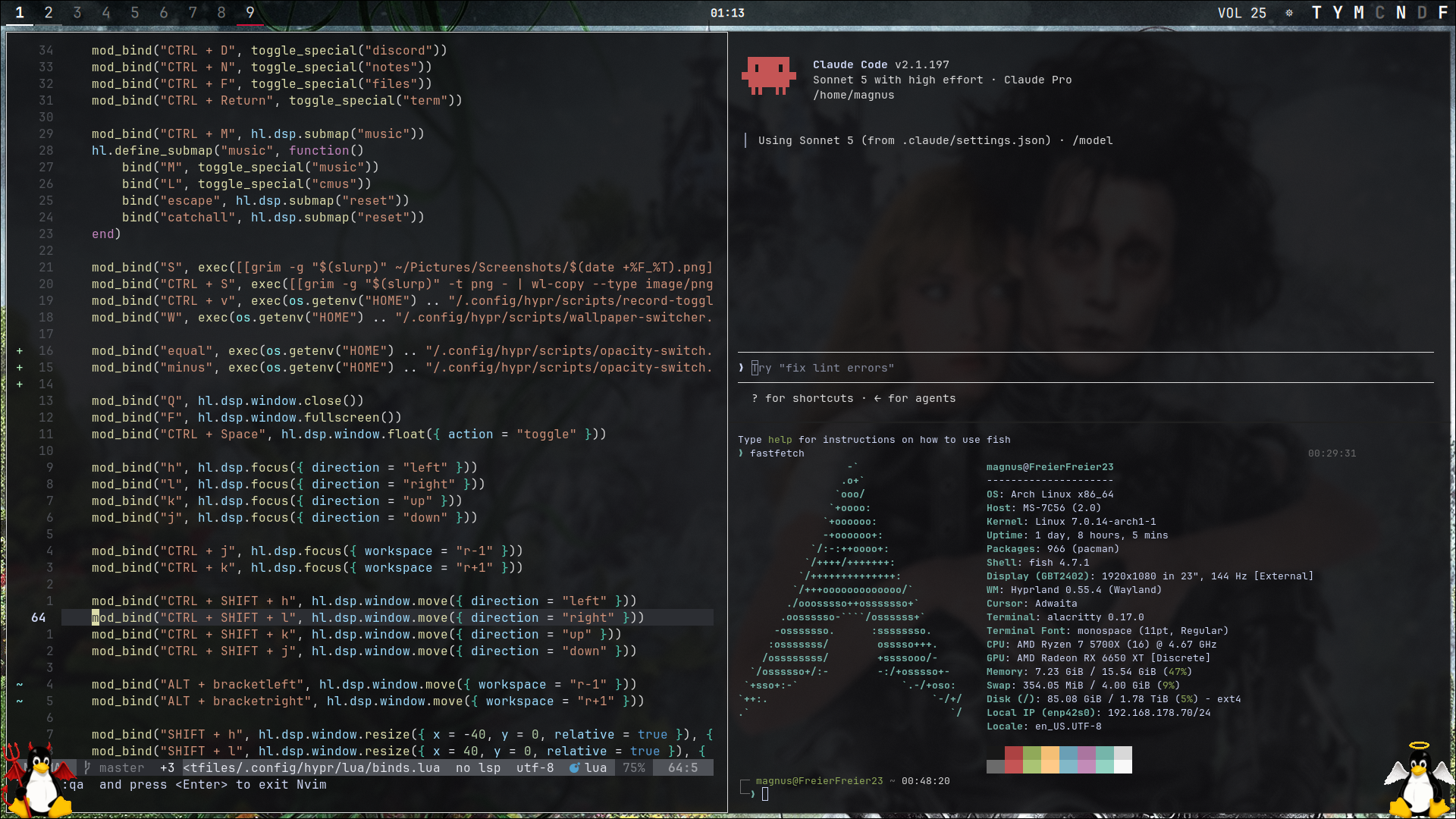The height and width of the screenshot is (819, 1456).
Task: Click the binds.lua file path in statusline
Action: point(312,768)
